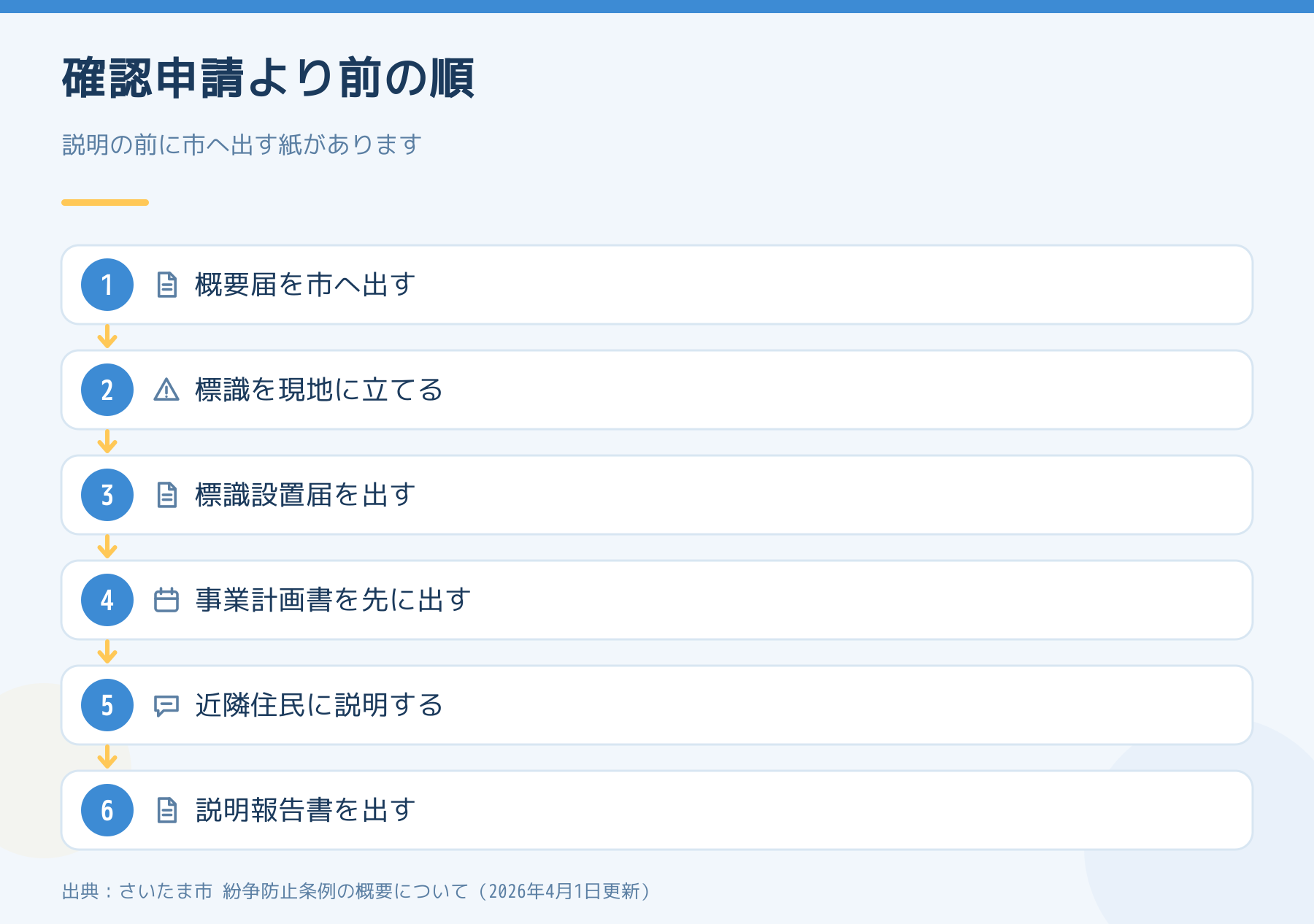Click the text 近隣住民に説明する
The image size is (1314, 924).
(x=319, y=705)
